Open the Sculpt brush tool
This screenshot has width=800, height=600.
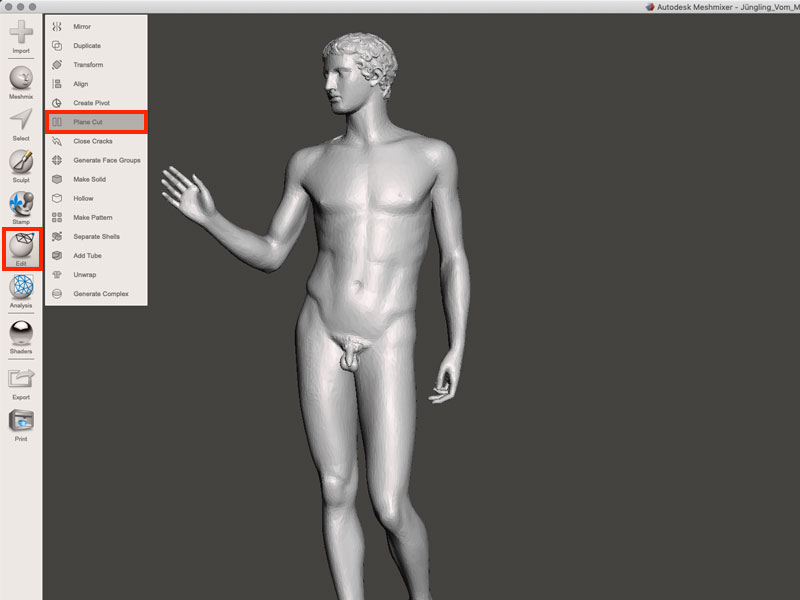pyautogui.click(x=21, y=163)
